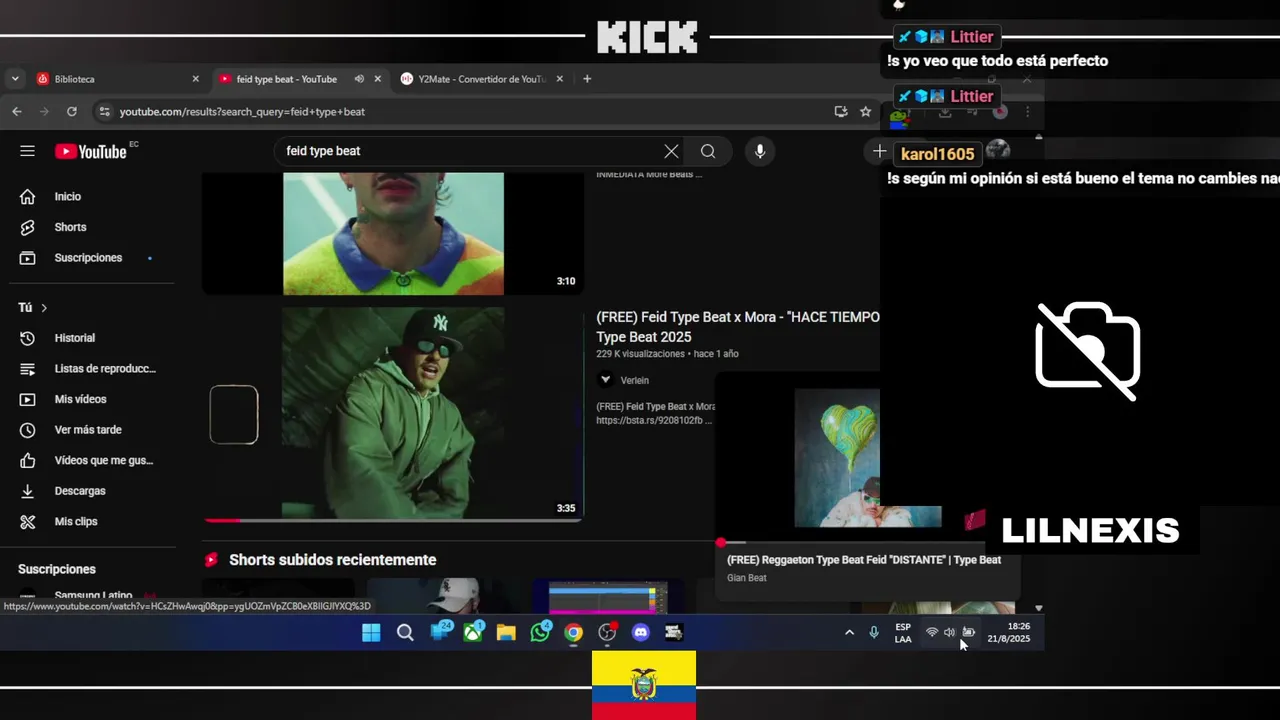This screenshot has width=1280, height=720.
Task: Open Mis videos in the sidebar
Action: coord(80,399)
